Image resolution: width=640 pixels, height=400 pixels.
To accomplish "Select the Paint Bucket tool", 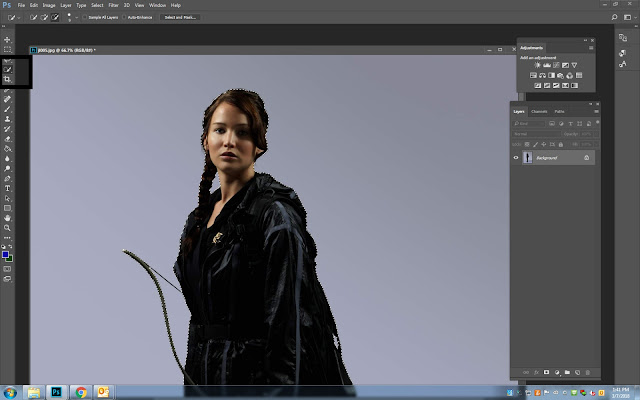I will (7, 149).
